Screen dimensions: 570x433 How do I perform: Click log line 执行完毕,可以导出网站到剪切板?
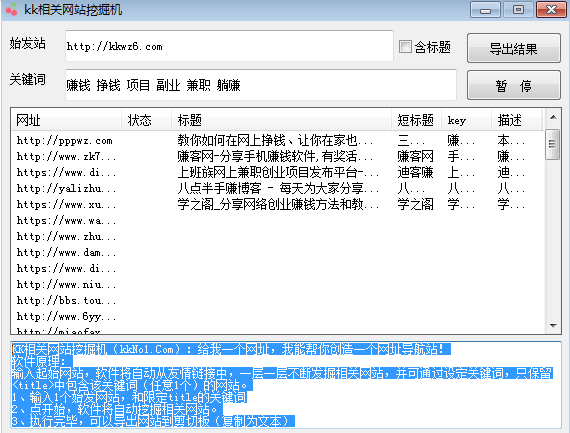click(x=153, y=421)
